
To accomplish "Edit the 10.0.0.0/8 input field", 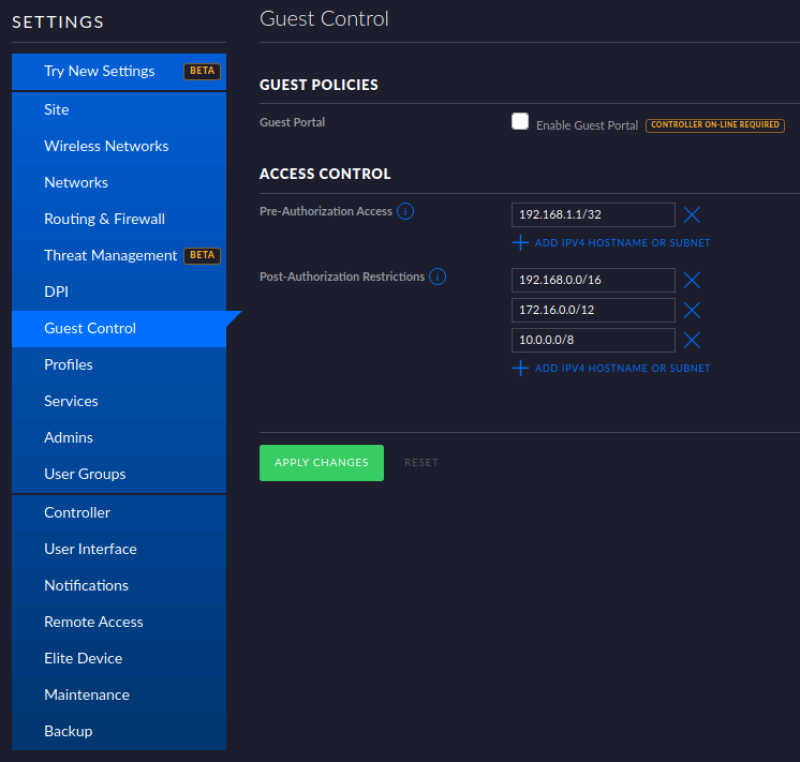I will (x=593, y=340).
